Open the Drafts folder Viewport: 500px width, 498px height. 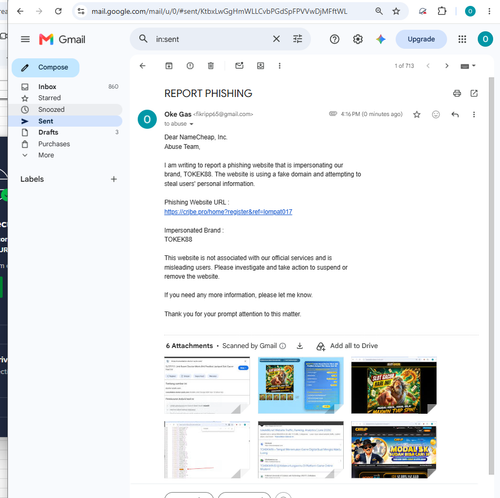[65, 132]
